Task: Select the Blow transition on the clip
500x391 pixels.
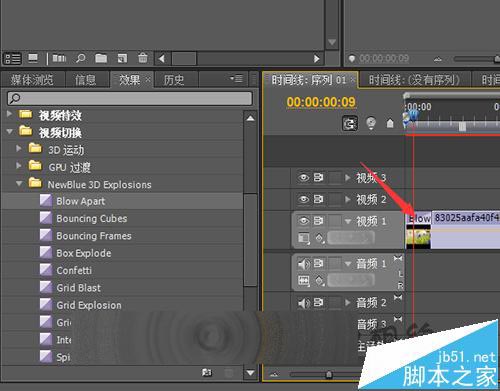Action: coord(419,218)
